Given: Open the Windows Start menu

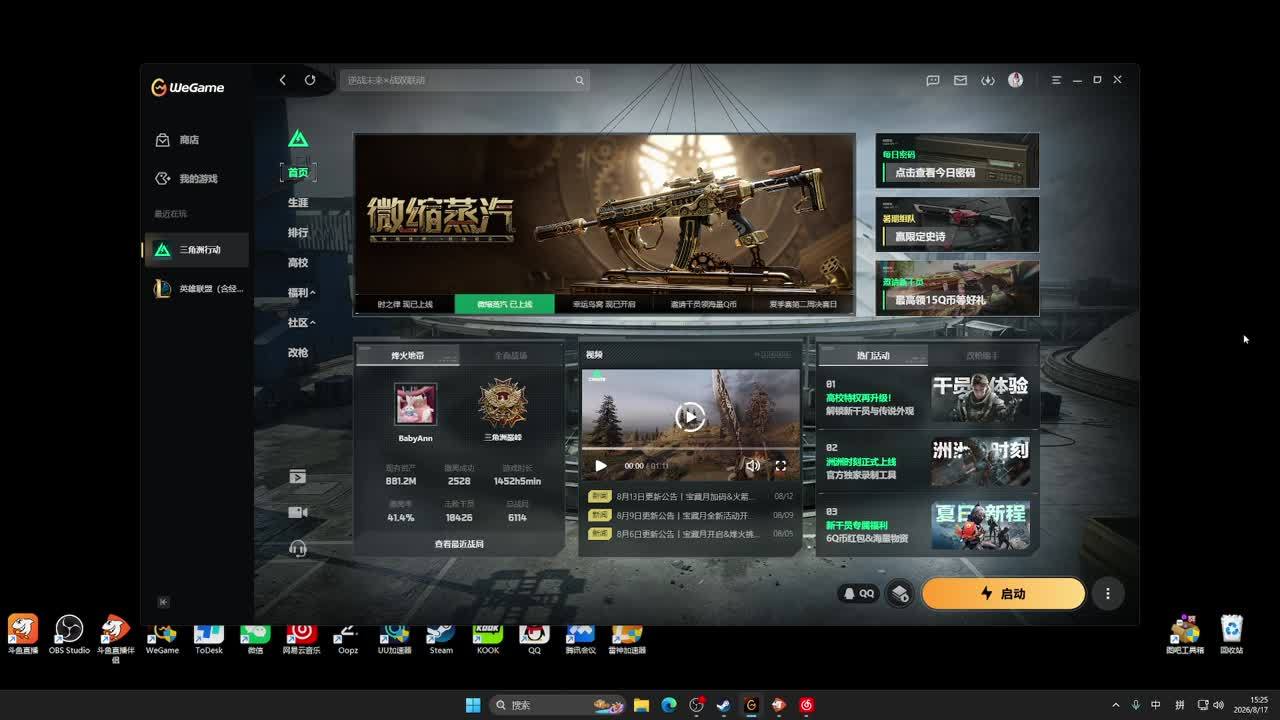Looking at the screenshot, I should point(473,705).
